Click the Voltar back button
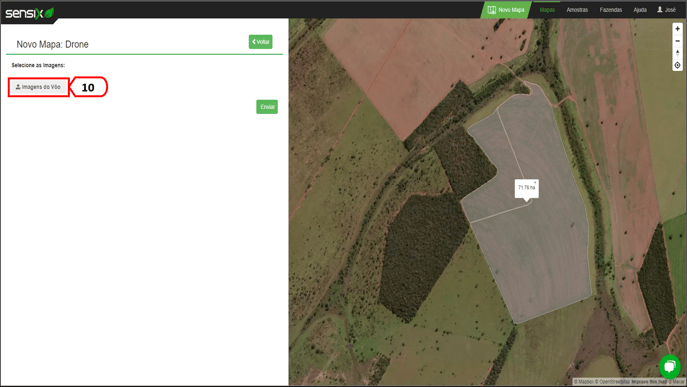687x387 pixels. pyautogui.click(x=261, y=42)
